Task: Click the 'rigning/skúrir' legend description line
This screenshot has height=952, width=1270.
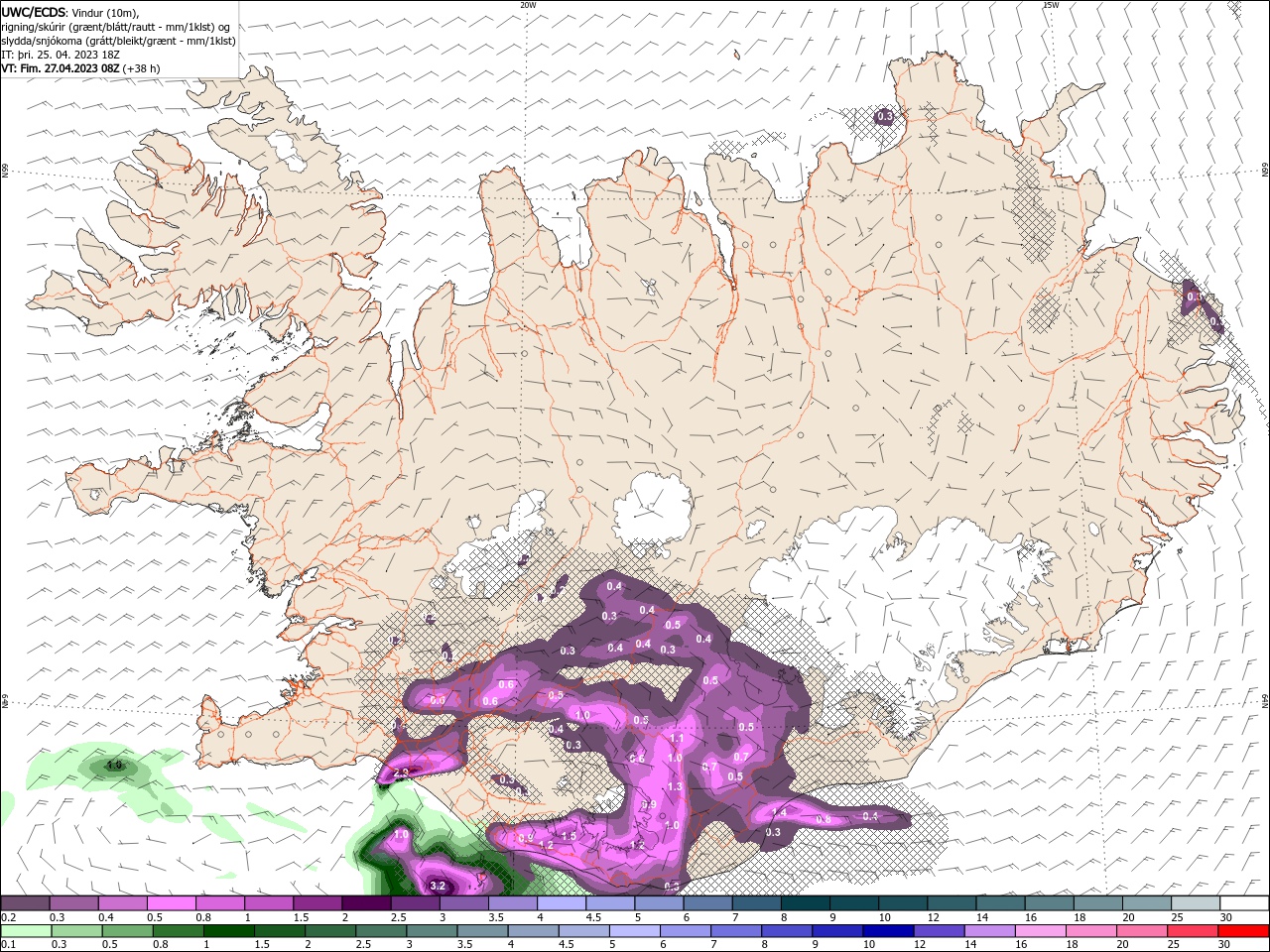Action: (116, 27)
